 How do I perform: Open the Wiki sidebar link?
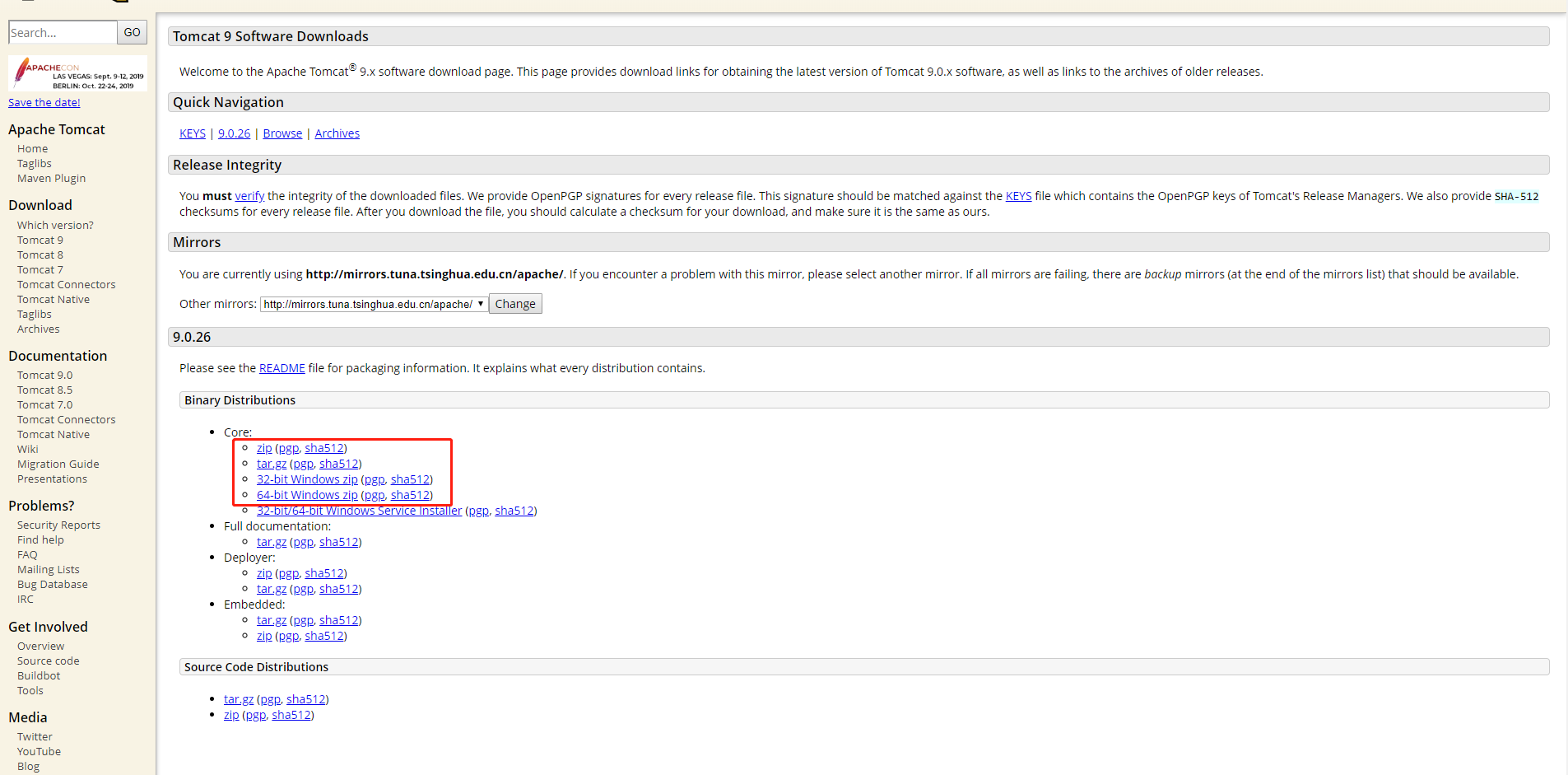pos(28,450)
